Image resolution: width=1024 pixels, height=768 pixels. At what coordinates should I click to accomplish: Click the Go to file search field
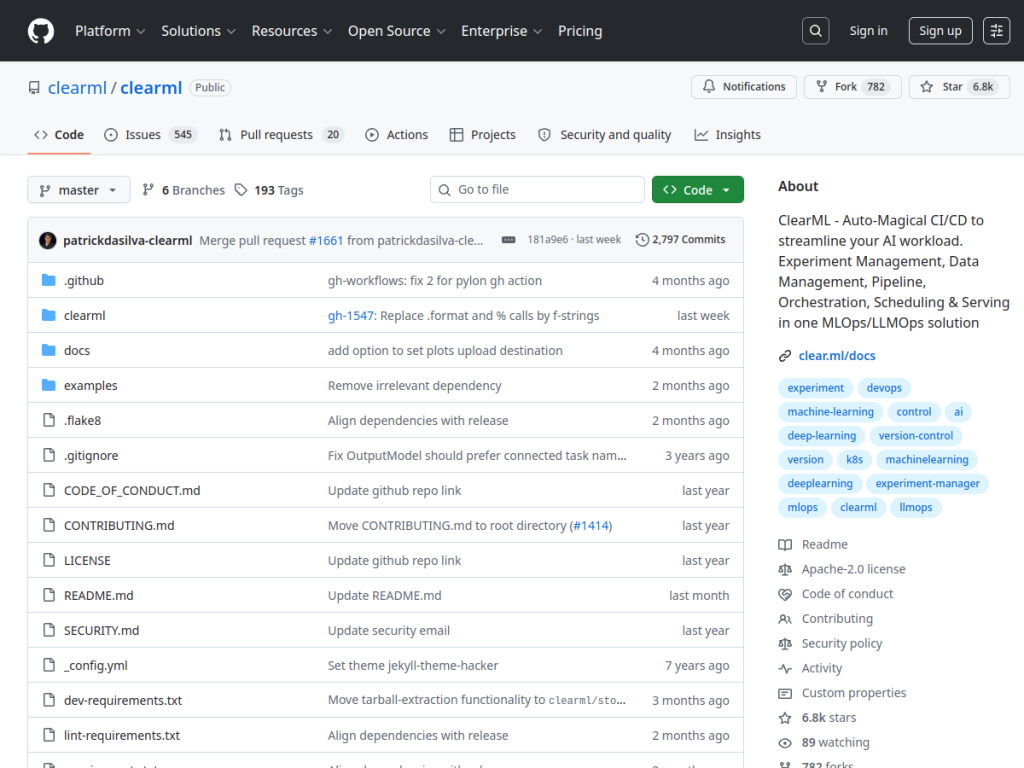point(537,189)
